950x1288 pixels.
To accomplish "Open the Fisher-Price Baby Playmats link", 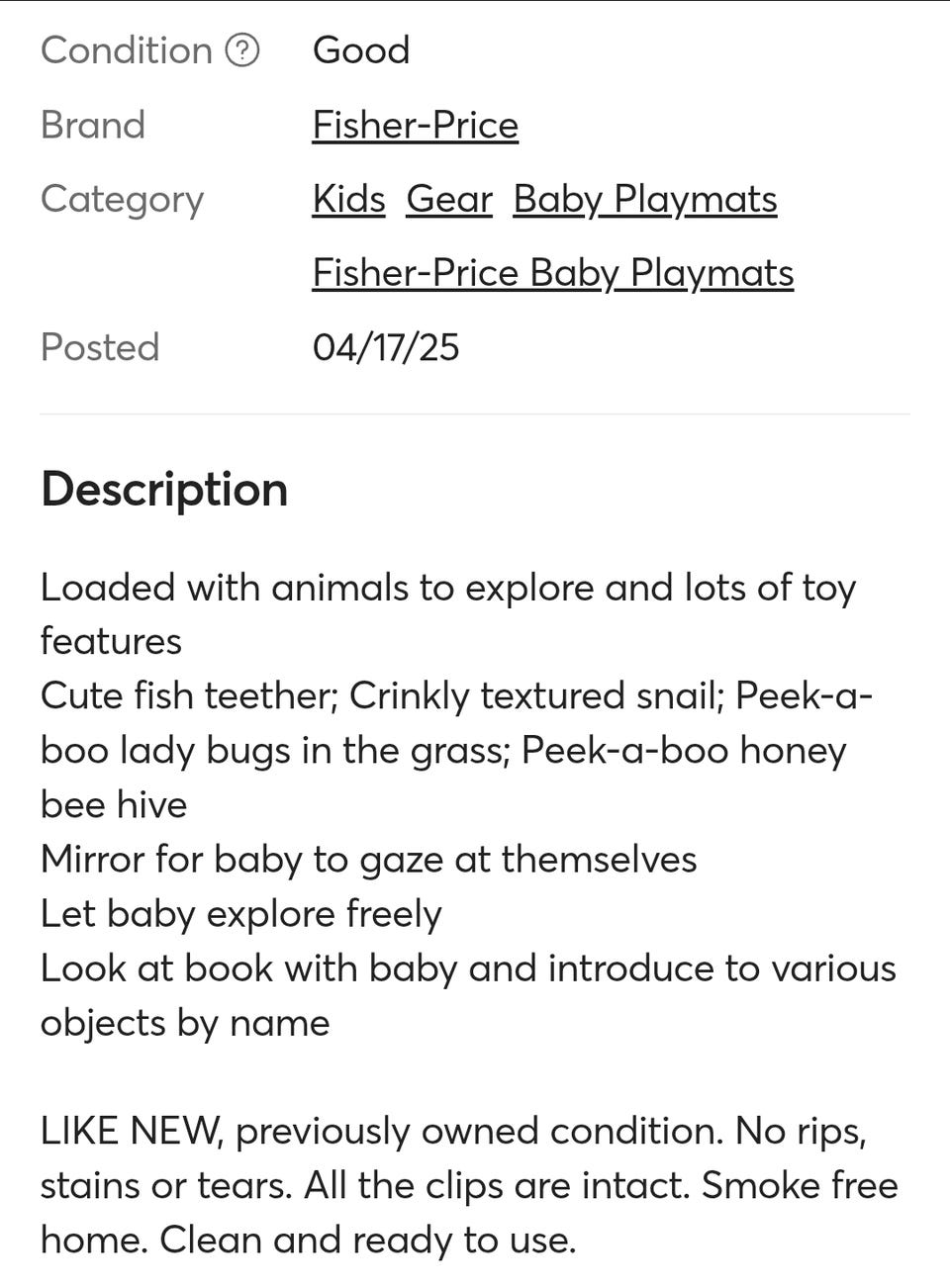I will (x=552, y=274).
